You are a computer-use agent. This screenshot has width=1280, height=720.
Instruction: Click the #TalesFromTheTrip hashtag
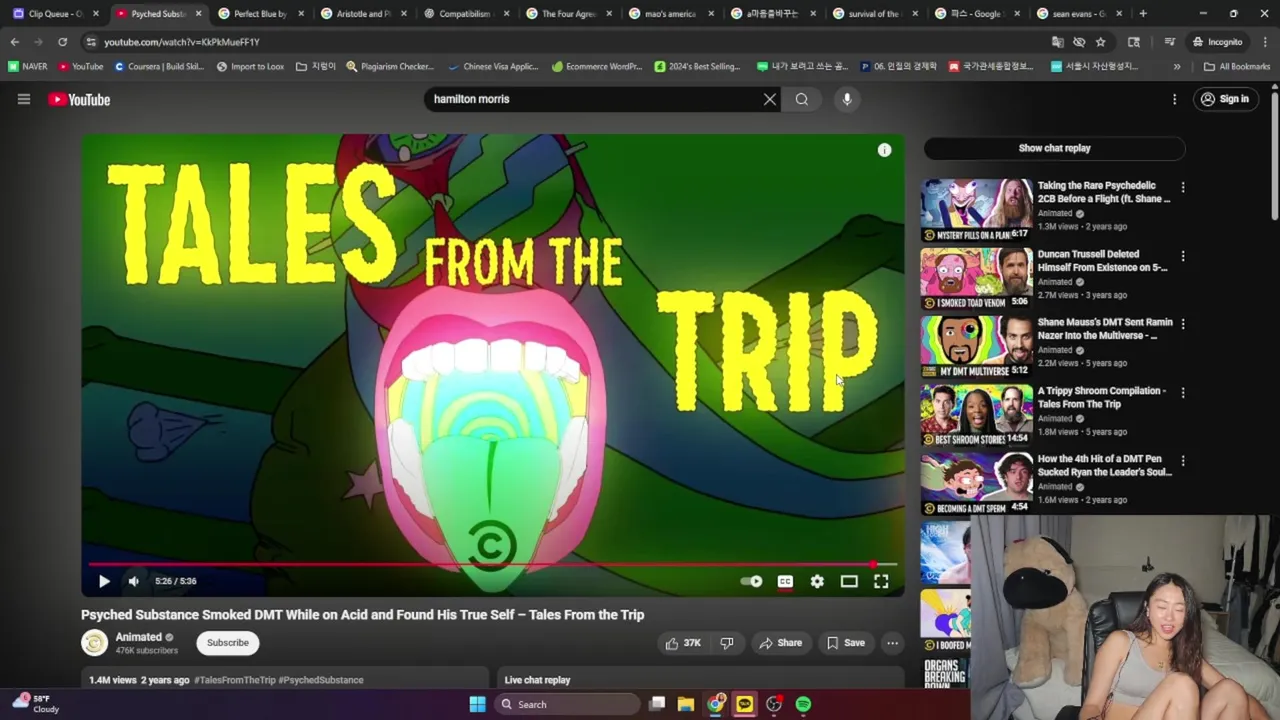click(234, 680)
